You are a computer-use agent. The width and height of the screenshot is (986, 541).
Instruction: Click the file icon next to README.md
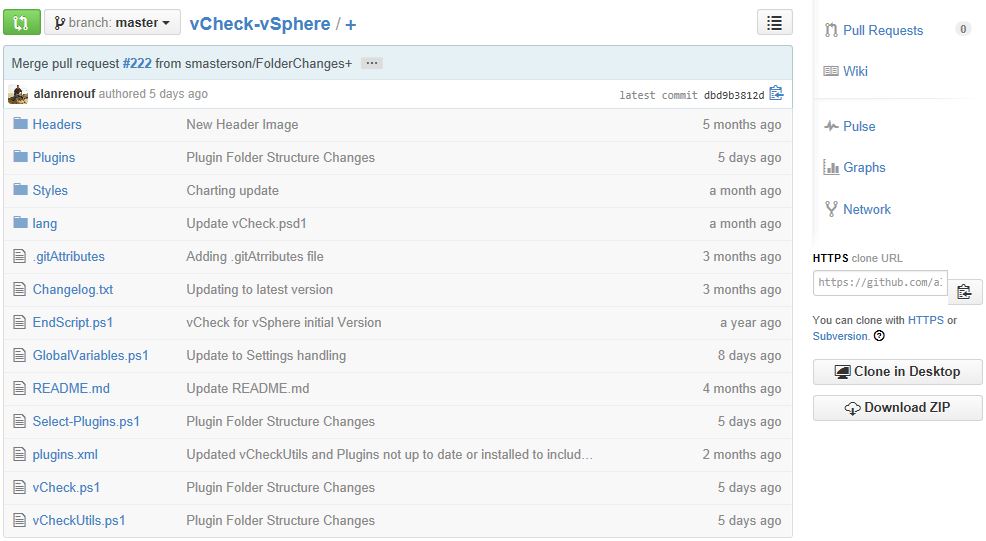[20, 388]
